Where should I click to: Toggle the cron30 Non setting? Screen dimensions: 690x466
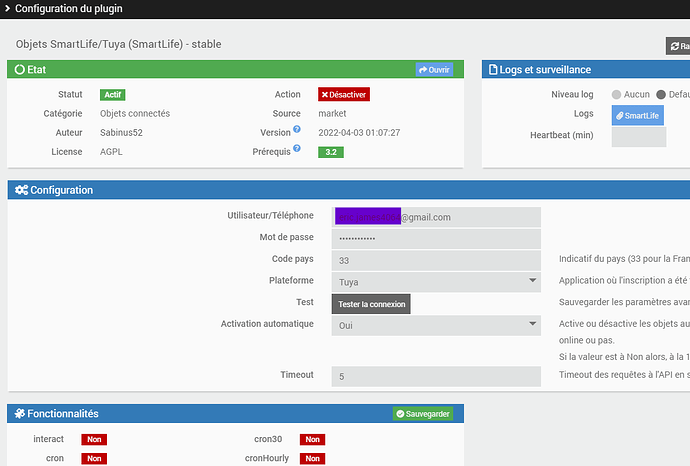coord(312,439)
